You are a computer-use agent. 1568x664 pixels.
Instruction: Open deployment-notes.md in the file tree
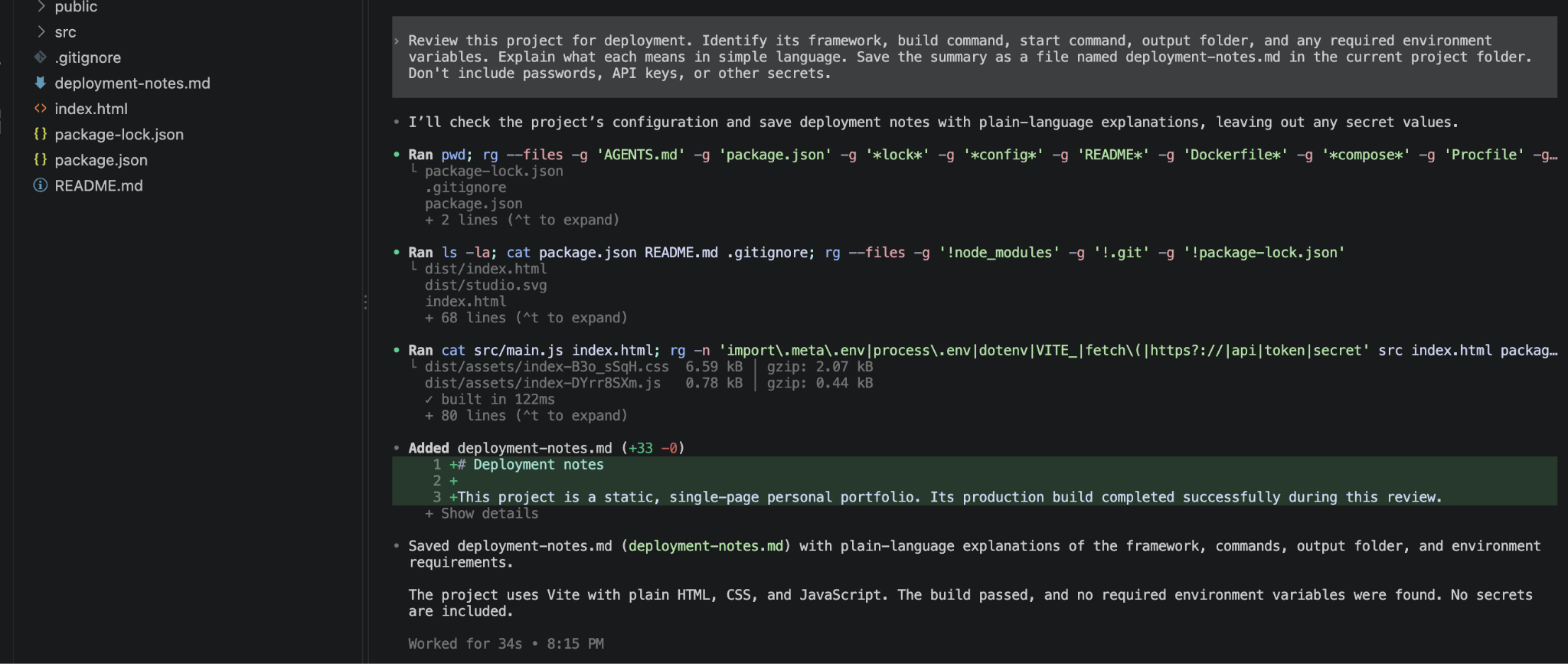click(132, 83)
